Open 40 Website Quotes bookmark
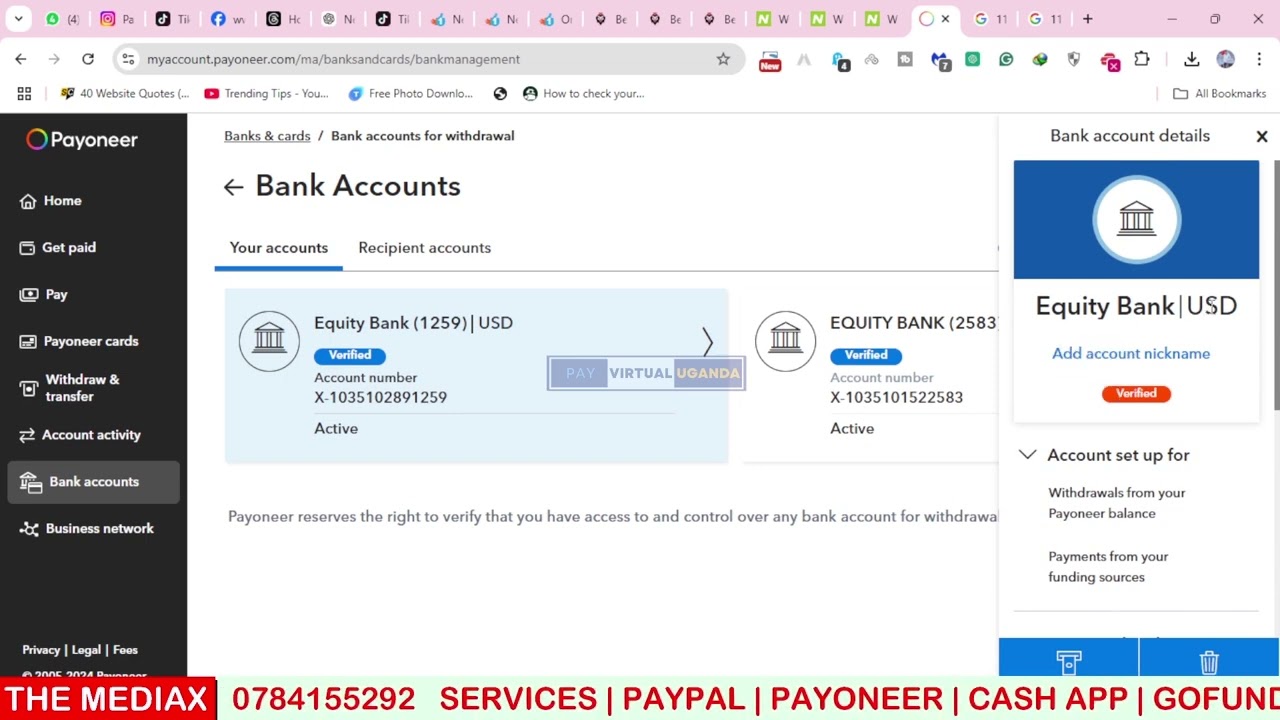Screen dimensions: 1280x720 click(x=124, y=94)
